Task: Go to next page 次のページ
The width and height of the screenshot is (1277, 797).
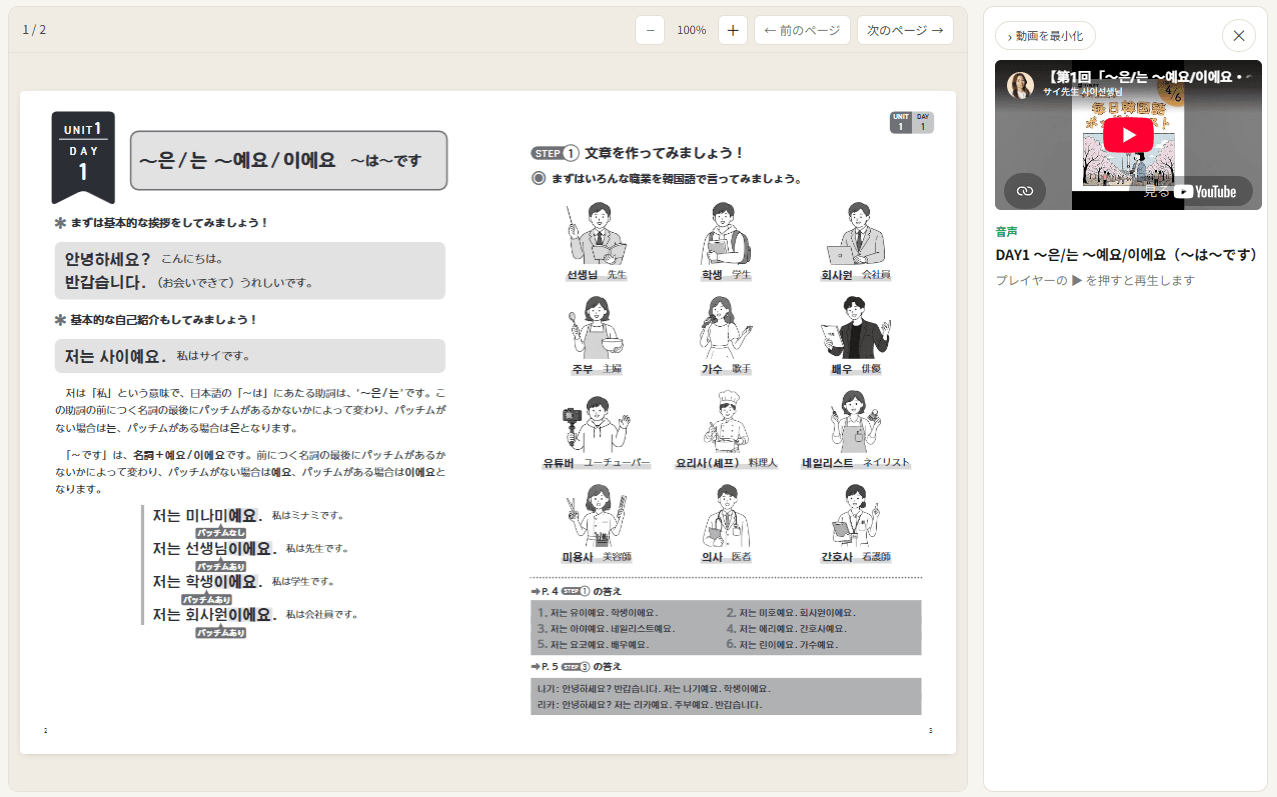Action: pos(905,30)
